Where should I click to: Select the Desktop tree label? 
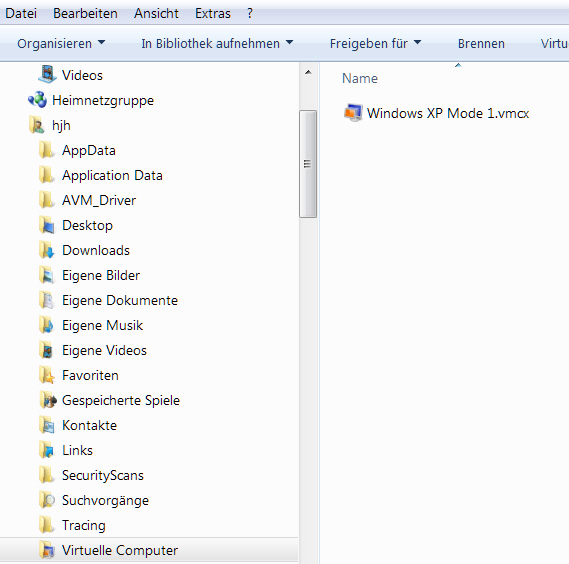tap(87, 225)
